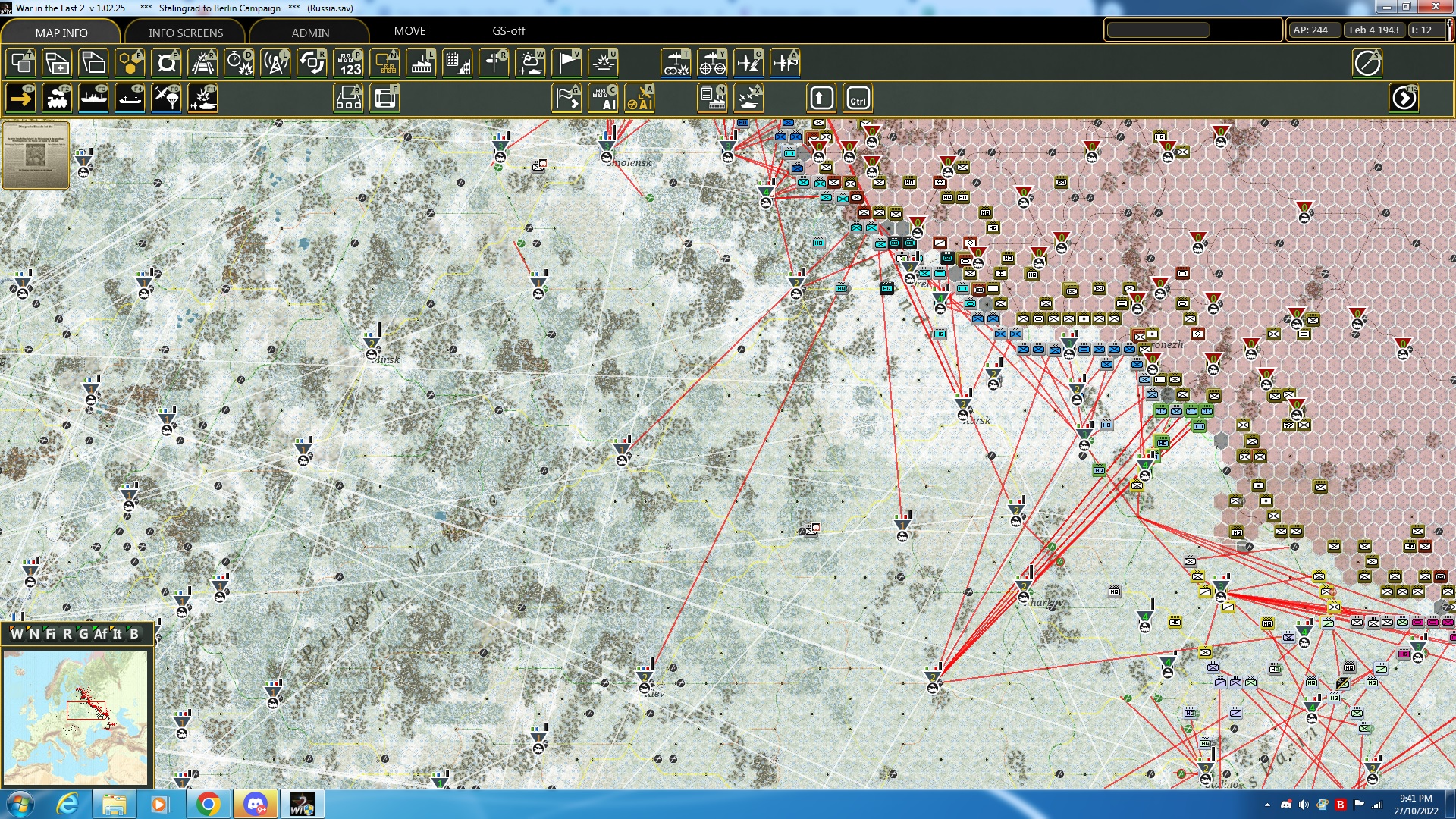Click the MOVE mode label
The width and height of the screenshot is (1456, 819).
(409, 31)
